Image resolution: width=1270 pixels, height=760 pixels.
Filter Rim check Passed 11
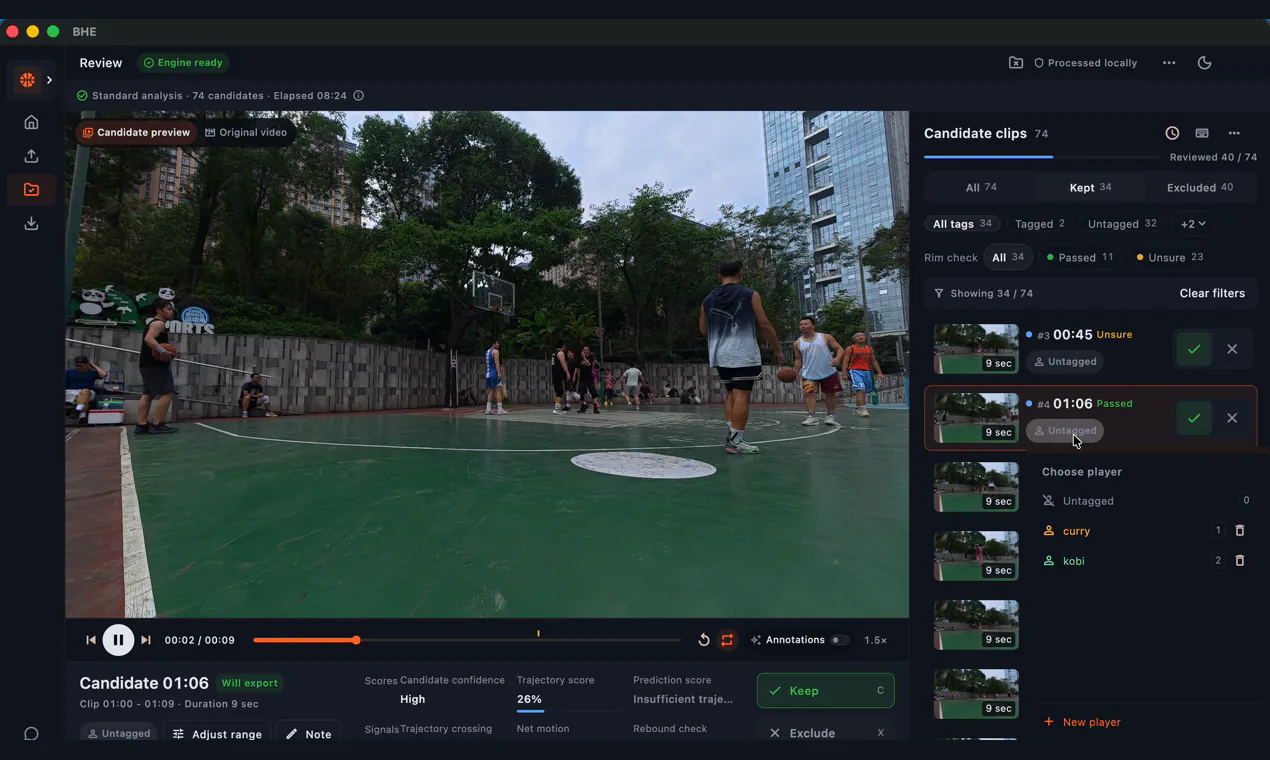tap(1080, 257)
